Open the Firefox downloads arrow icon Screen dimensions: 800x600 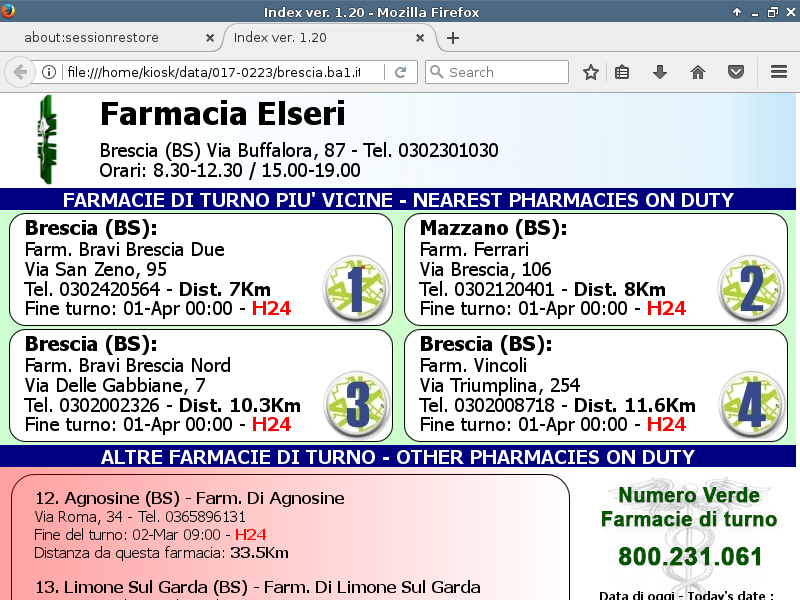point(660,72)
